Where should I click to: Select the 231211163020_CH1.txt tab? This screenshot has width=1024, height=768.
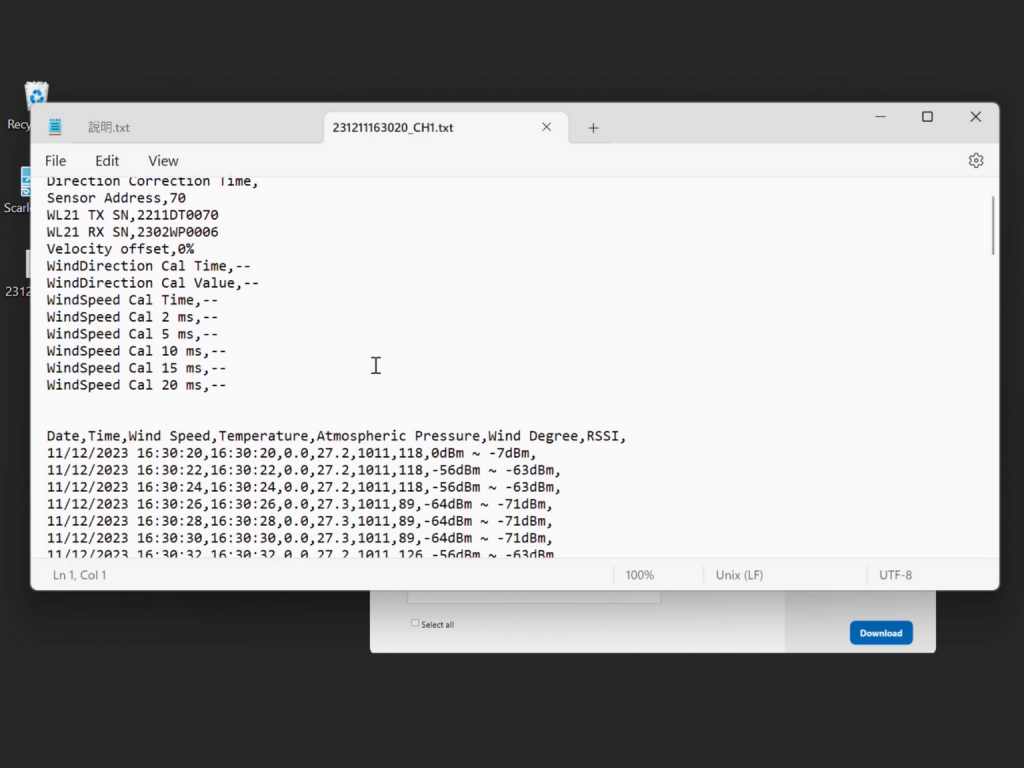click(x=395, y=127)
